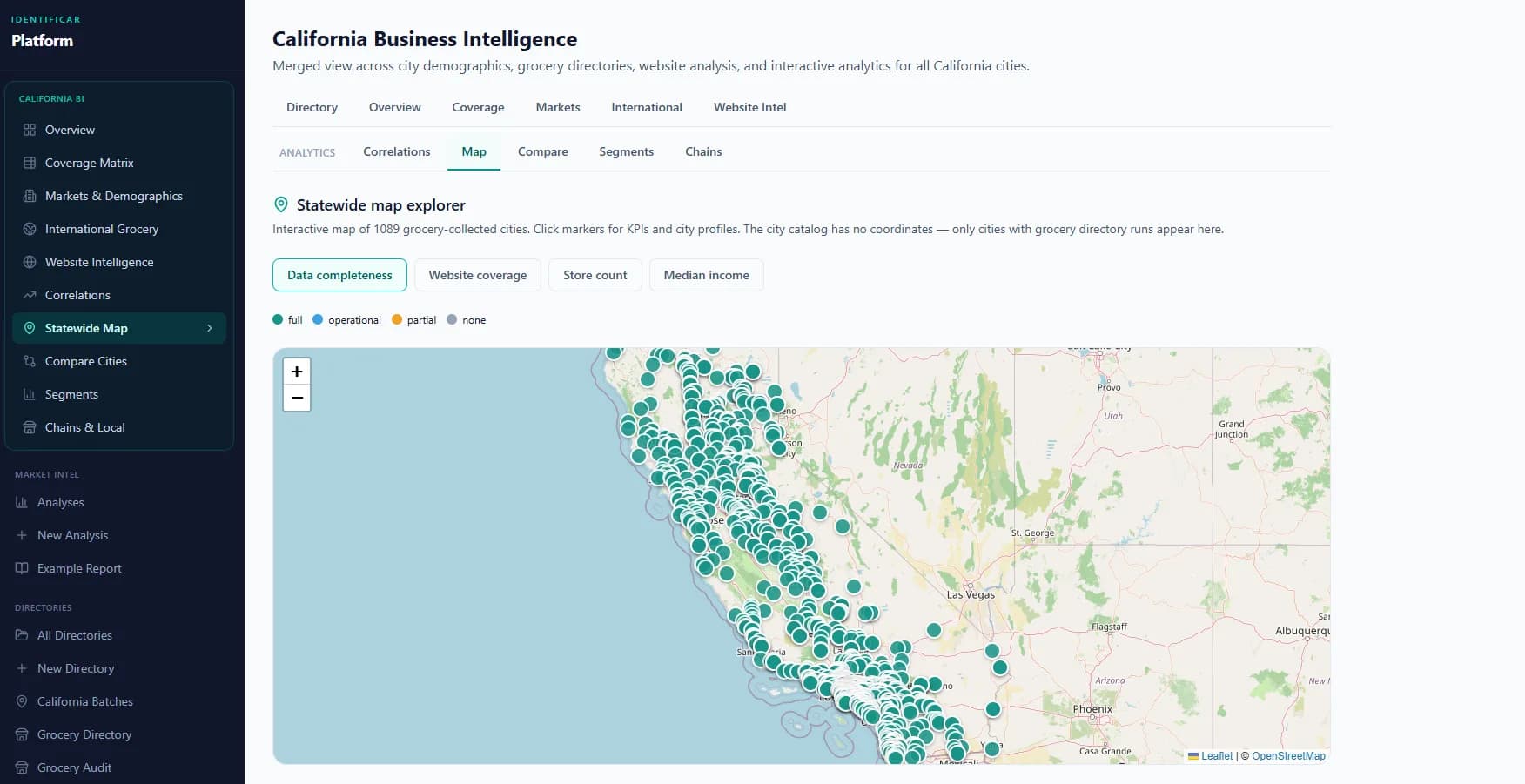The width and height of the screenshot is (1525, 784).
Task: Click the California Batches pin icon
Action: (22, 701)
